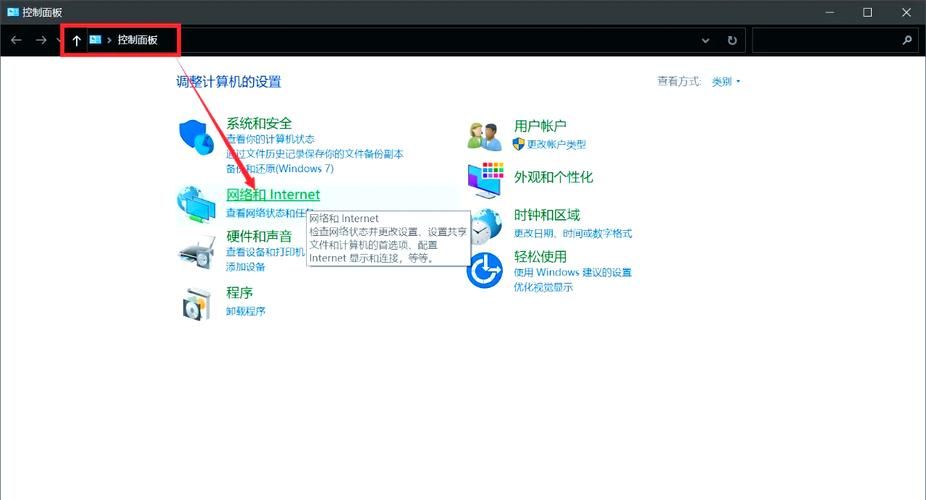
Task: Open 查看你的计算机状态 link
Action: [x=270, y=139]
